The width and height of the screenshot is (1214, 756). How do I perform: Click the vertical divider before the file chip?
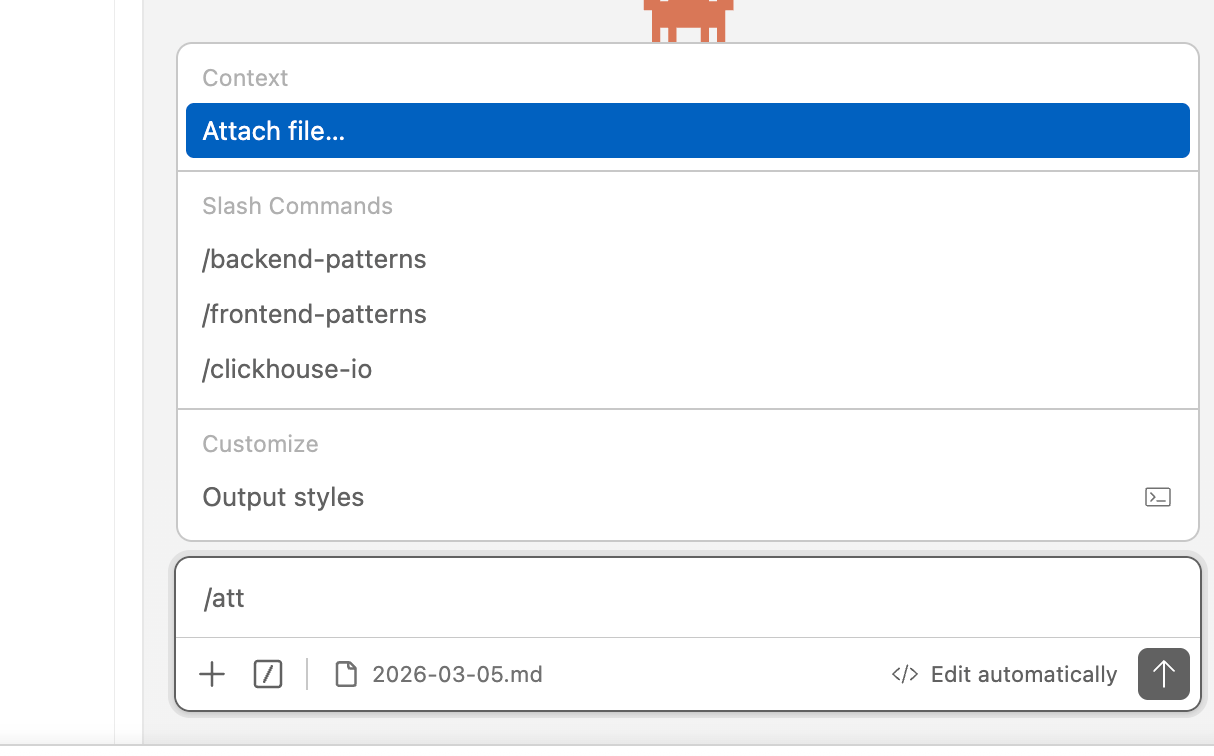point(307,675)
